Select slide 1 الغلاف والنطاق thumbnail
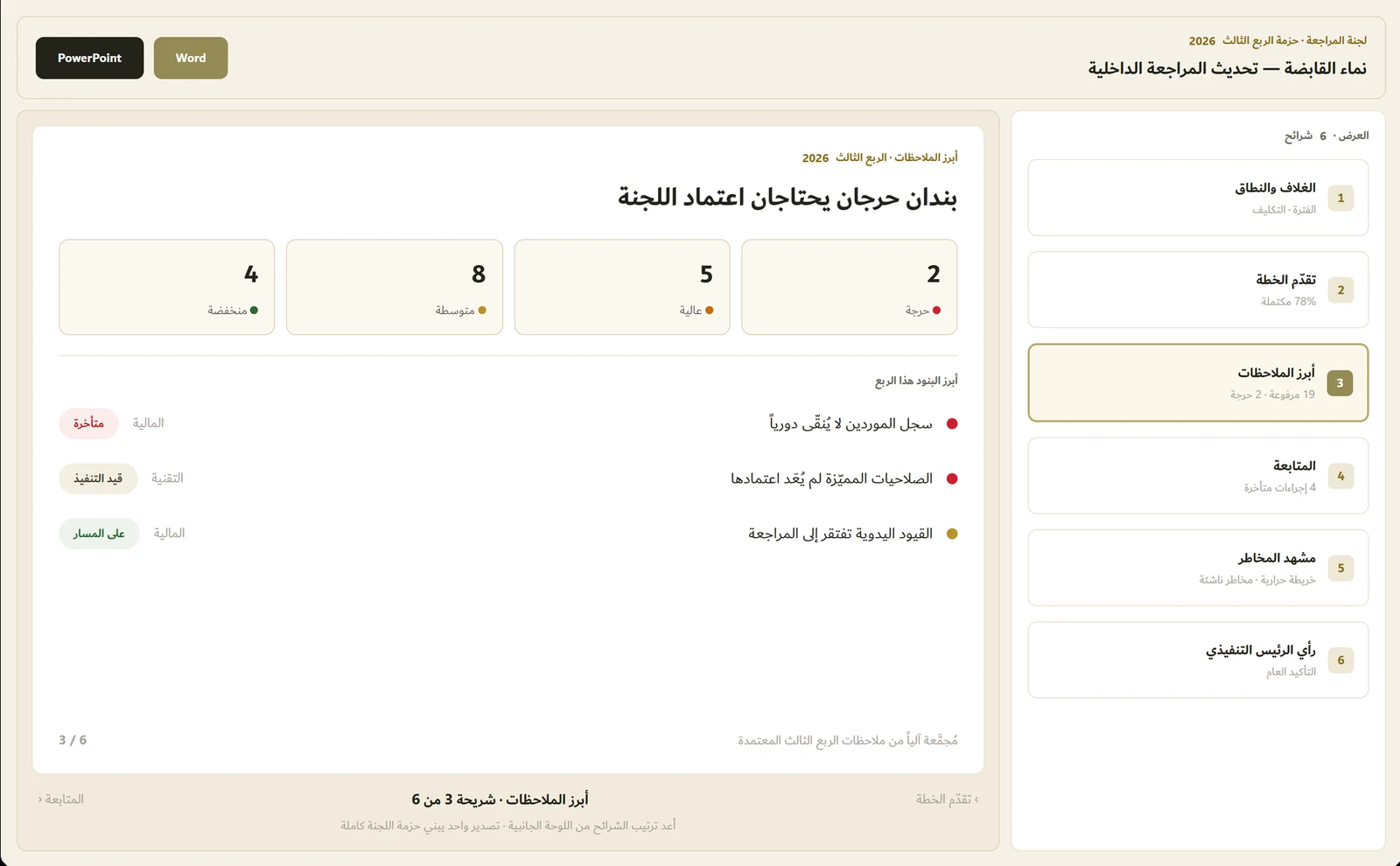 coord(1198,198)
